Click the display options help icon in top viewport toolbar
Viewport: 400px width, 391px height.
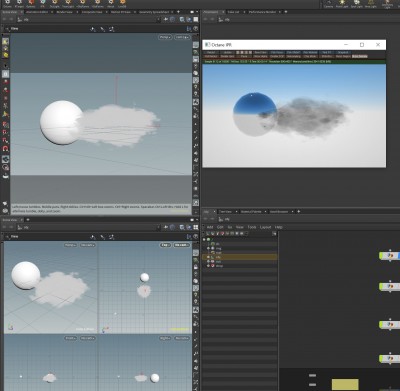point(196,29)
